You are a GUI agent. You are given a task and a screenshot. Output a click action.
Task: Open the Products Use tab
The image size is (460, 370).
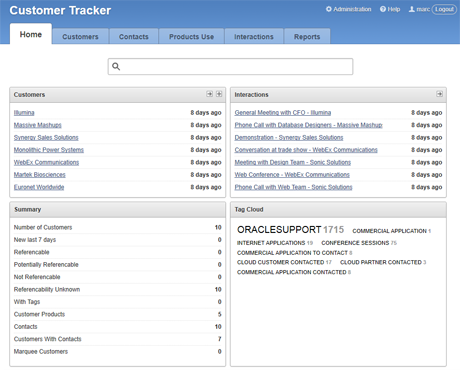click(192, 36)
